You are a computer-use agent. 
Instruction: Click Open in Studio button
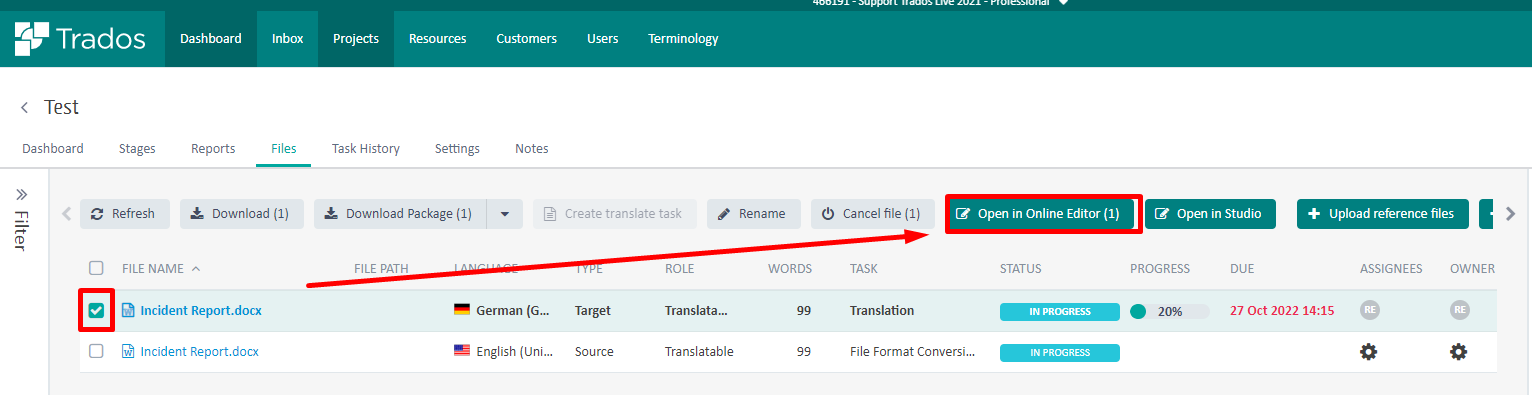pyautogui.click(x=1210, y=213)
